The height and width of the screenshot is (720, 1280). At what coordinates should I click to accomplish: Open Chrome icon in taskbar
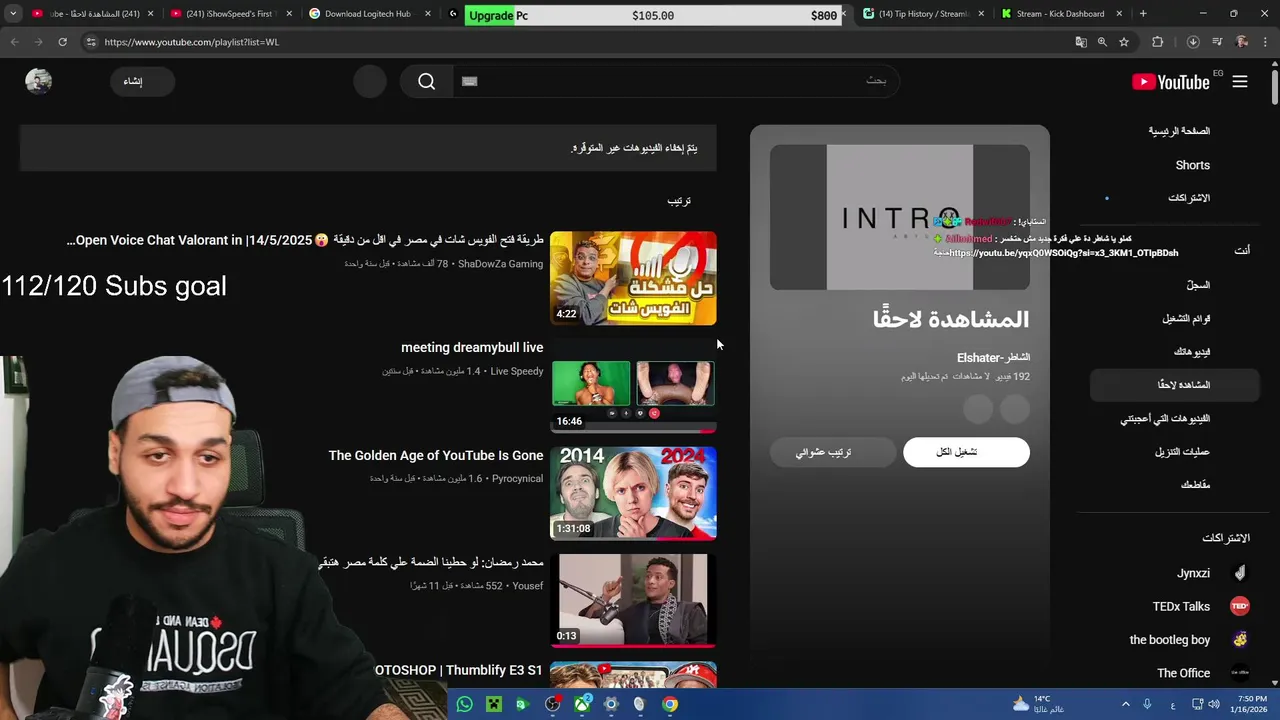click(669, 704)
